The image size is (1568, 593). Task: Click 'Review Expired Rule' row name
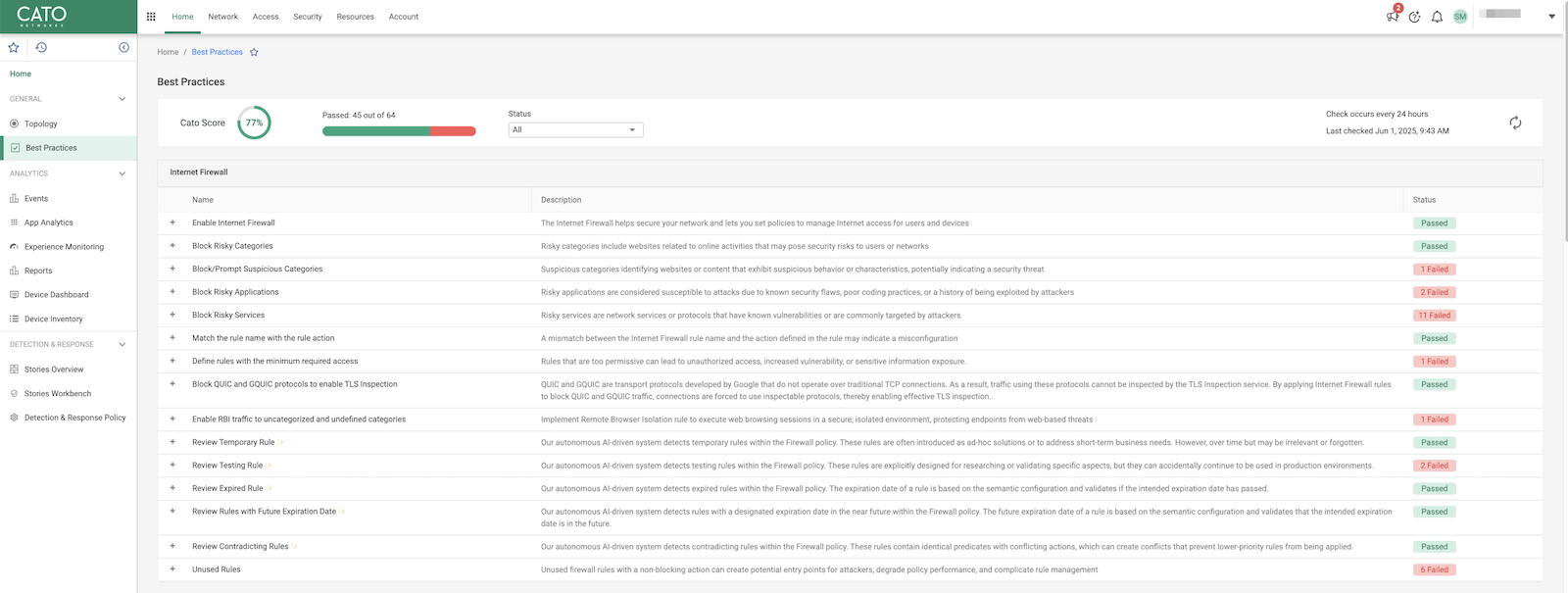(227, 488)
